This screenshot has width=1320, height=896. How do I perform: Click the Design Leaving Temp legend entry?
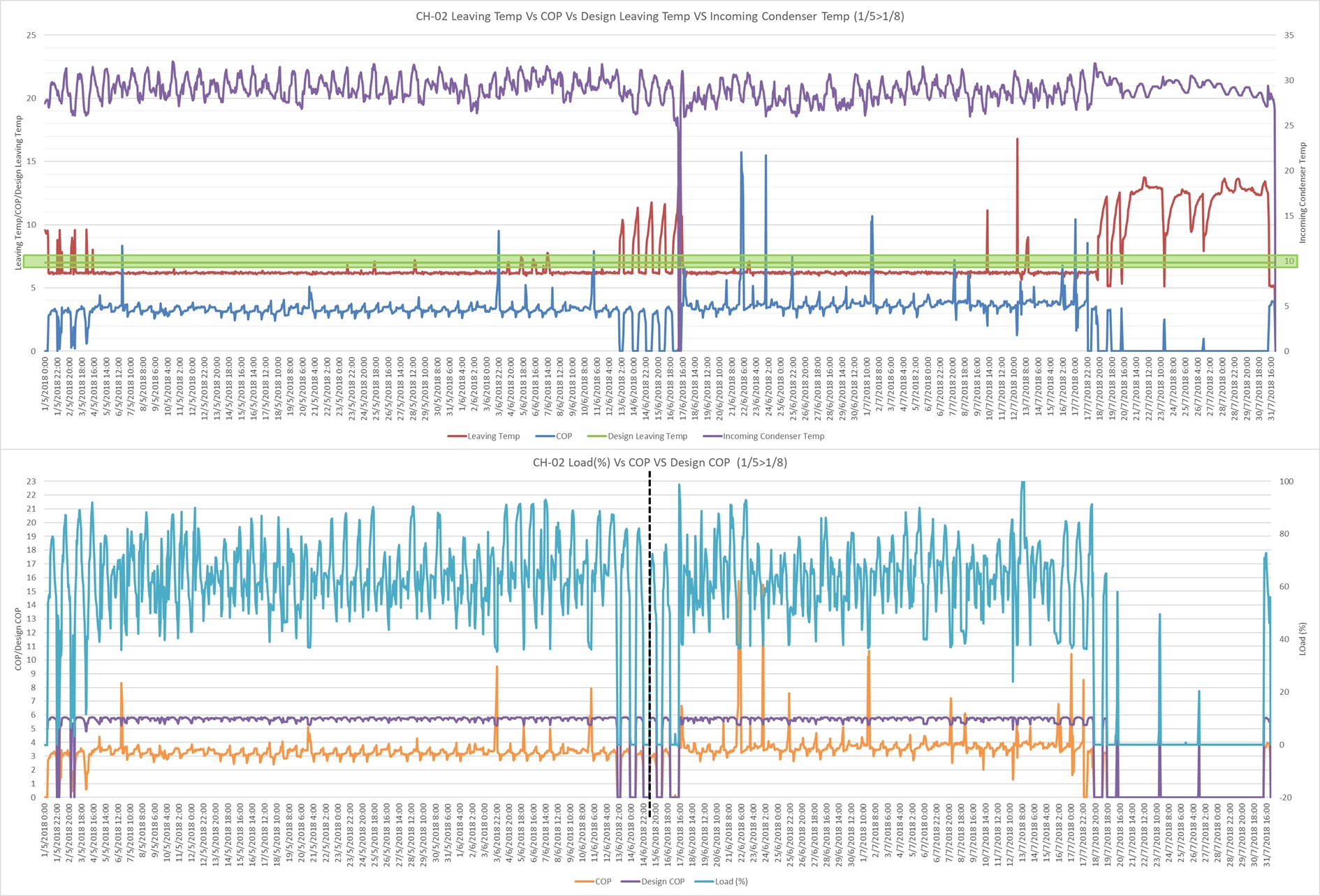click(647, 436)
